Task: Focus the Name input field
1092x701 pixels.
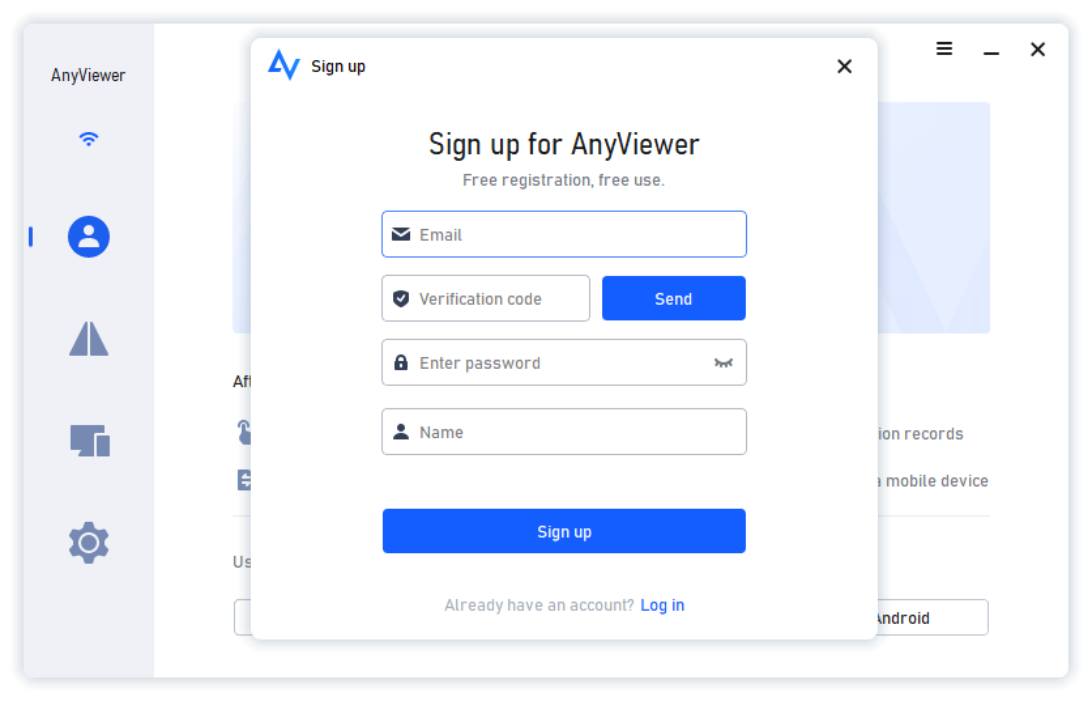Action: [564, 432]
